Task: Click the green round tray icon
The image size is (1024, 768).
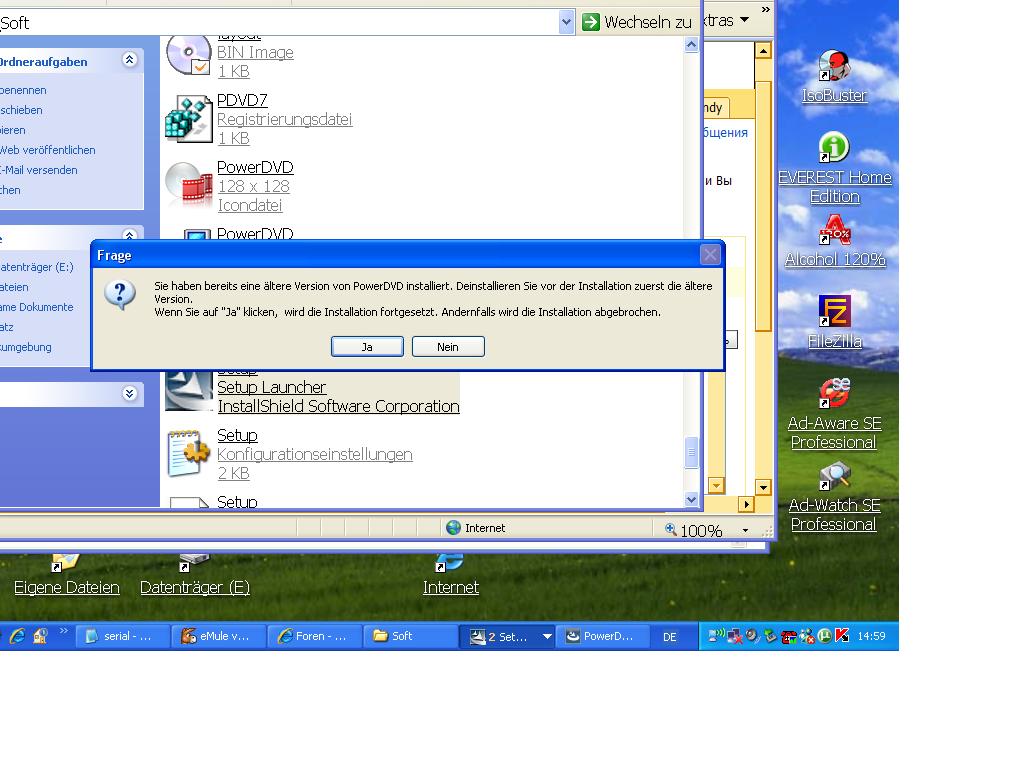Action: coord(825,635)
